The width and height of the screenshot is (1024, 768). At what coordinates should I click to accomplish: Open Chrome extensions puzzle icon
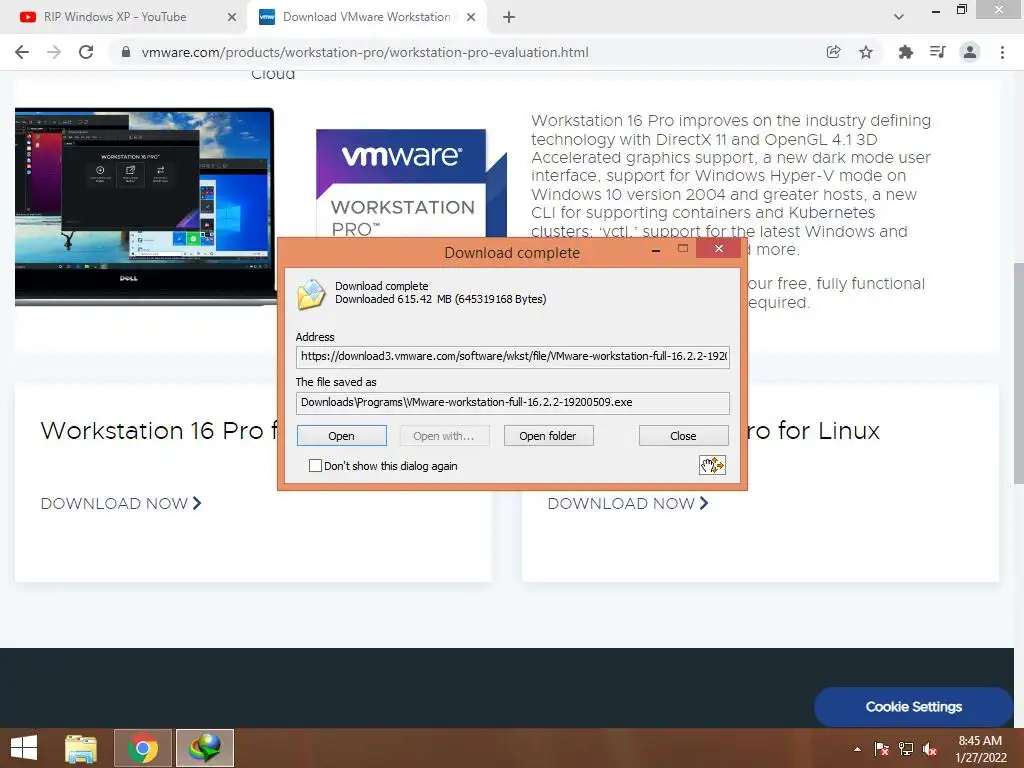click(905, 52)
